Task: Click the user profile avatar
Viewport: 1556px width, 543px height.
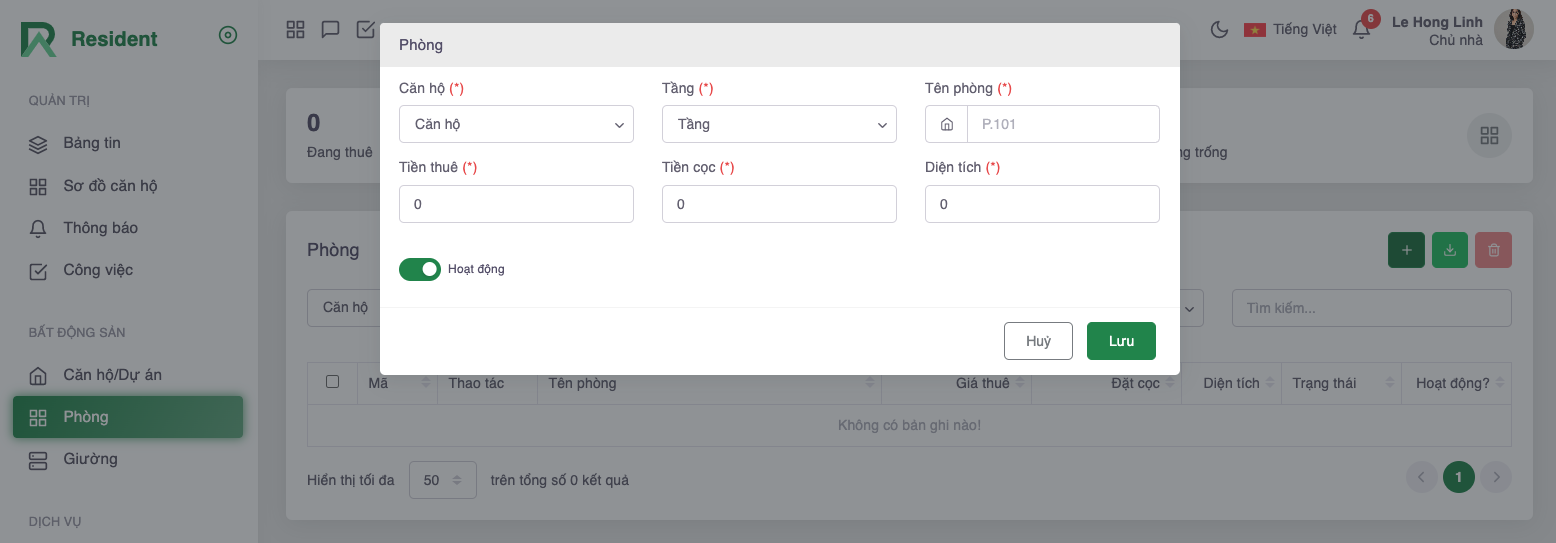Action: (1513, 29)
